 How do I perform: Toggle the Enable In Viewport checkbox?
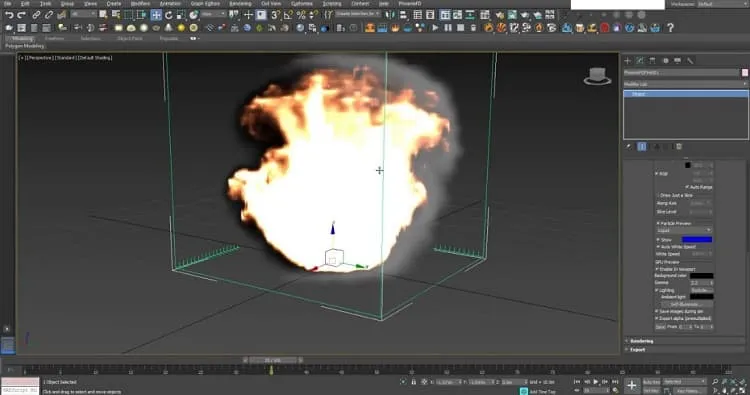point(657,269)
